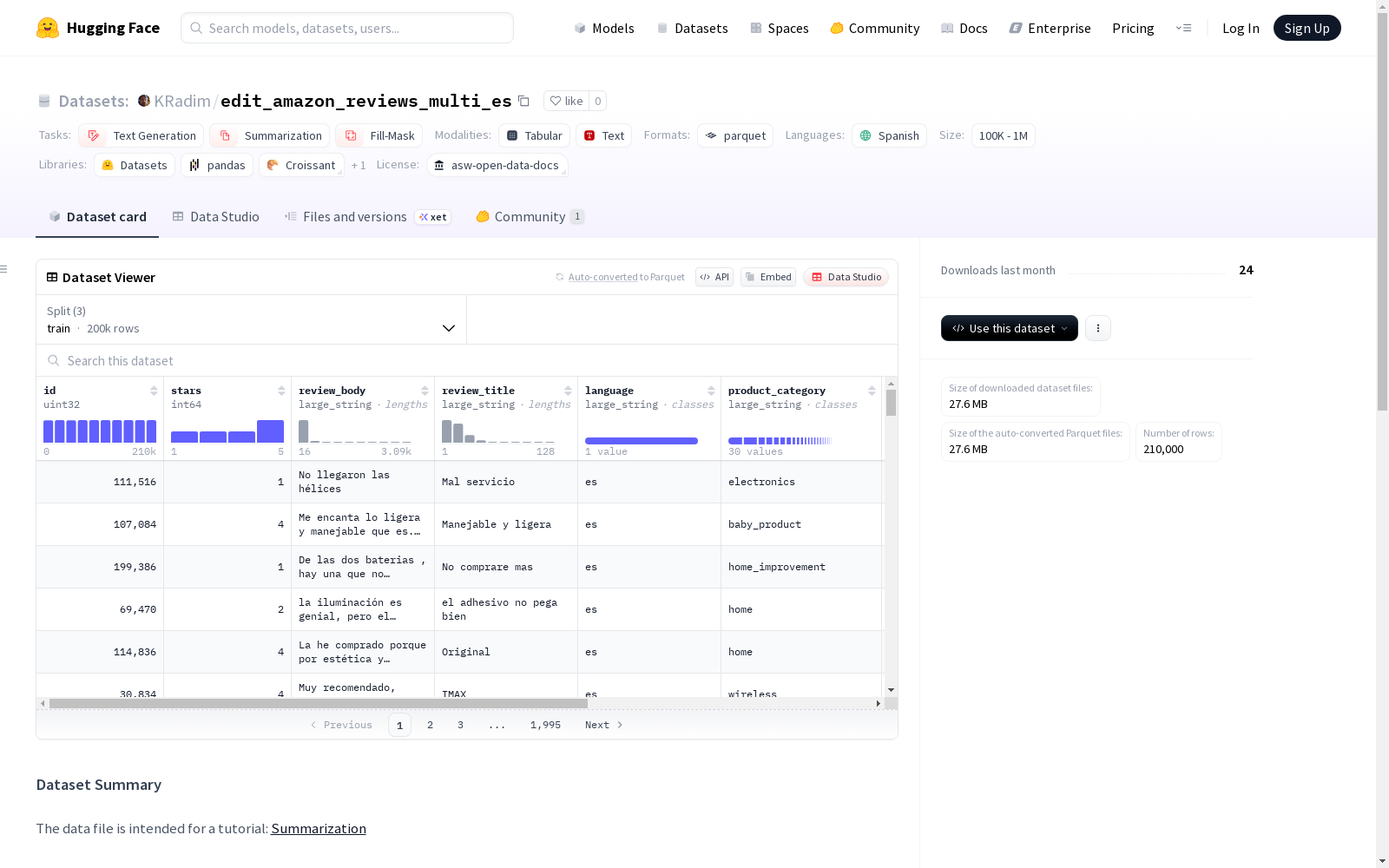Click the sidebar table of contents icon
Viewport: 1389px width, 868px height.
[4, 269]
